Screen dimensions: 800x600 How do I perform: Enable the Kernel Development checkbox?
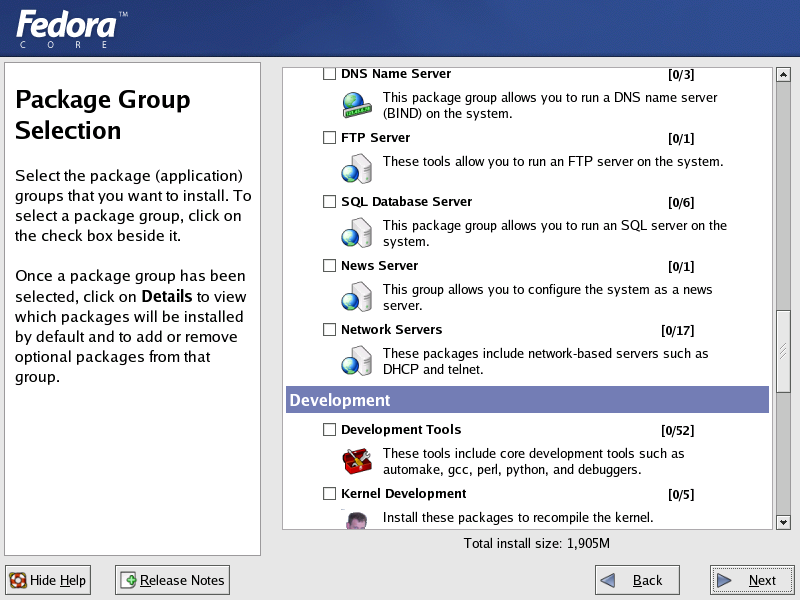(x=330, y=493)
